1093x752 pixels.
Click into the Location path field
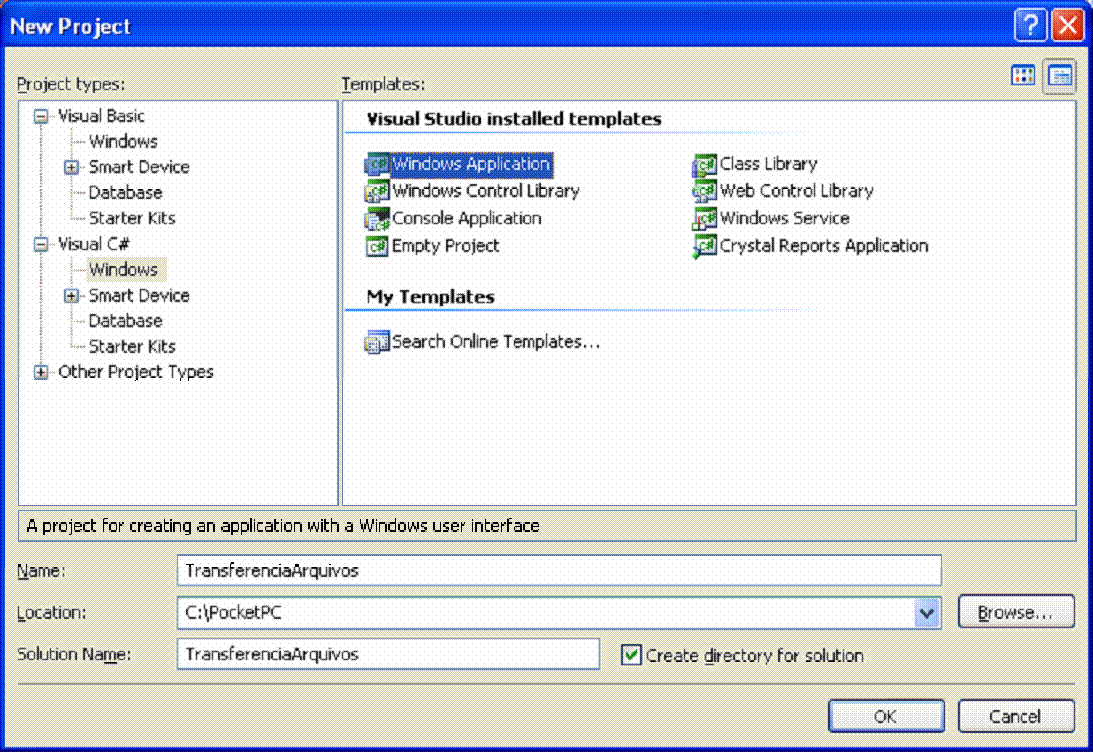(x=546, y=613)
